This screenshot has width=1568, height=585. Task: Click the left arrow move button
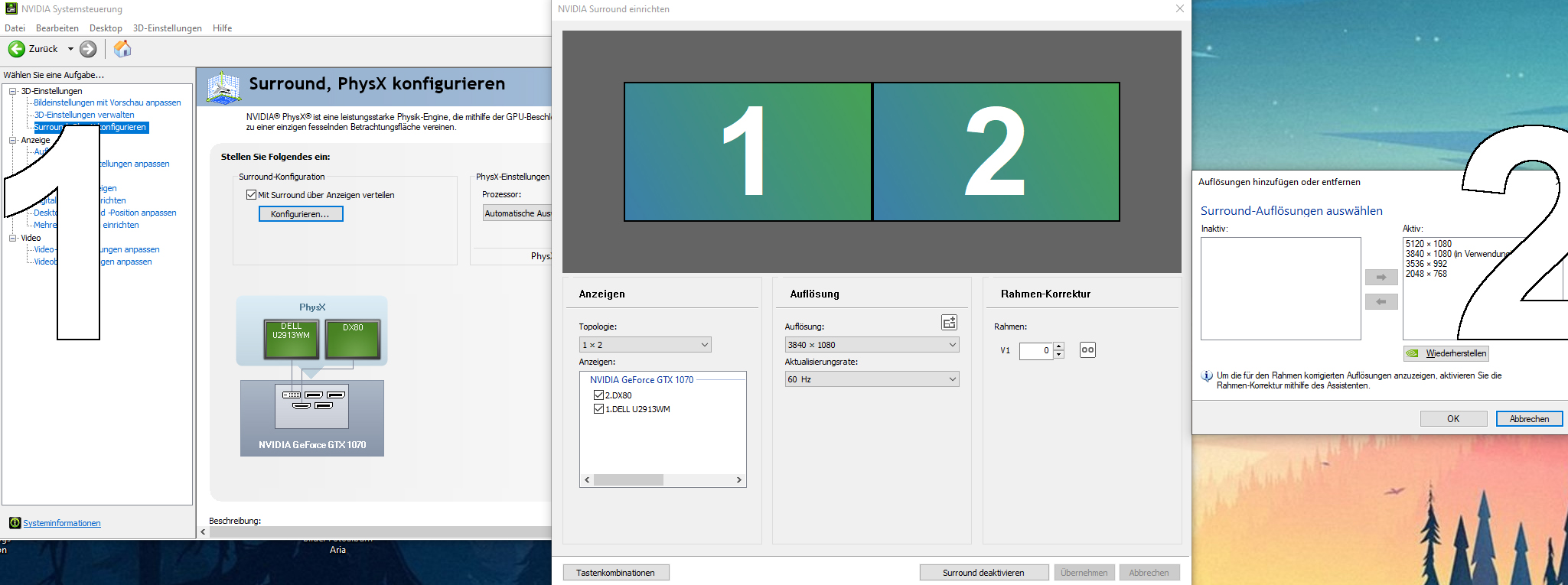(x=1381, y=302)
